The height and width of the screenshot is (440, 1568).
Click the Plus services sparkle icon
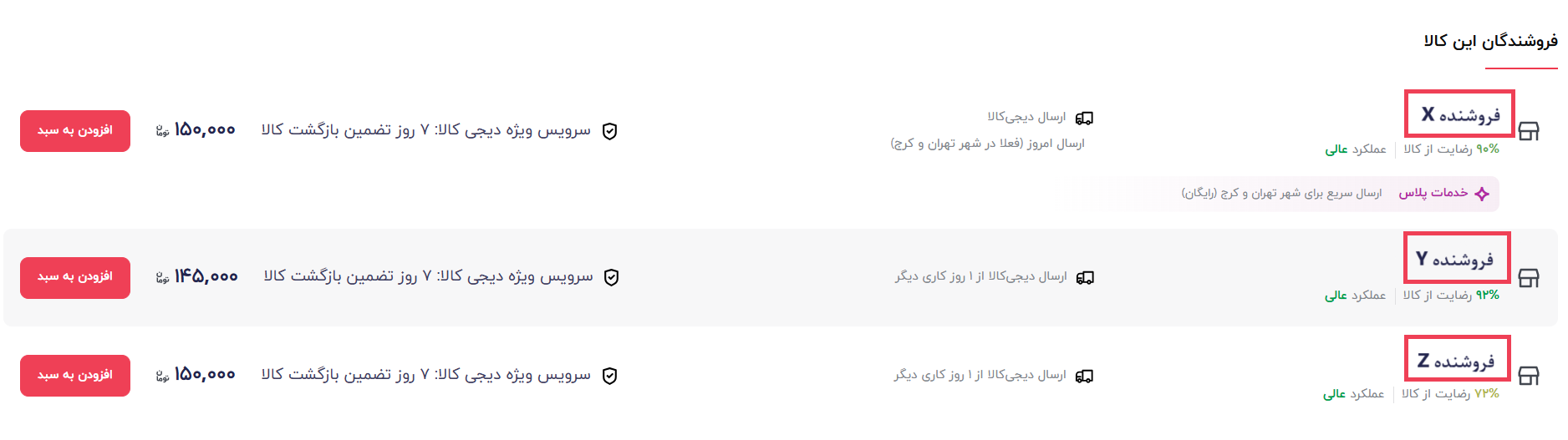pyautogui.click(x=1482, y=194)
